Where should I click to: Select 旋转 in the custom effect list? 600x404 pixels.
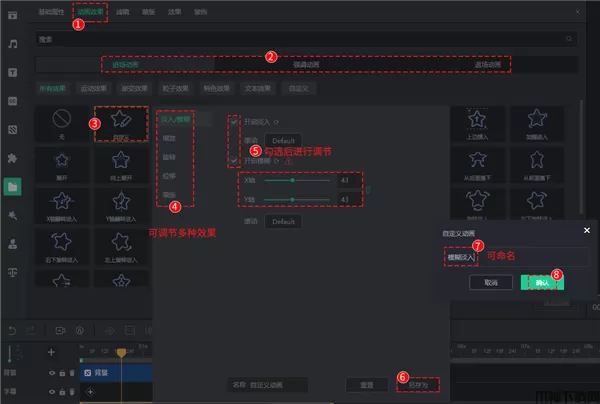coord(169,157)
